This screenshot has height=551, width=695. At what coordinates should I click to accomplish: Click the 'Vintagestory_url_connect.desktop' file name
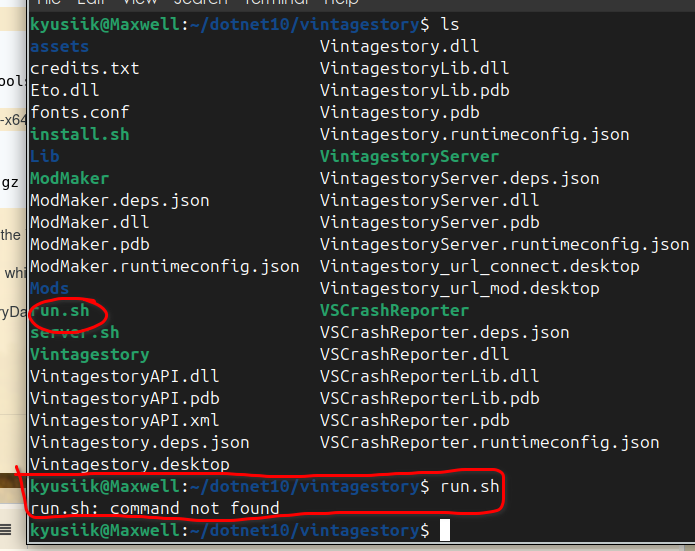480,266
